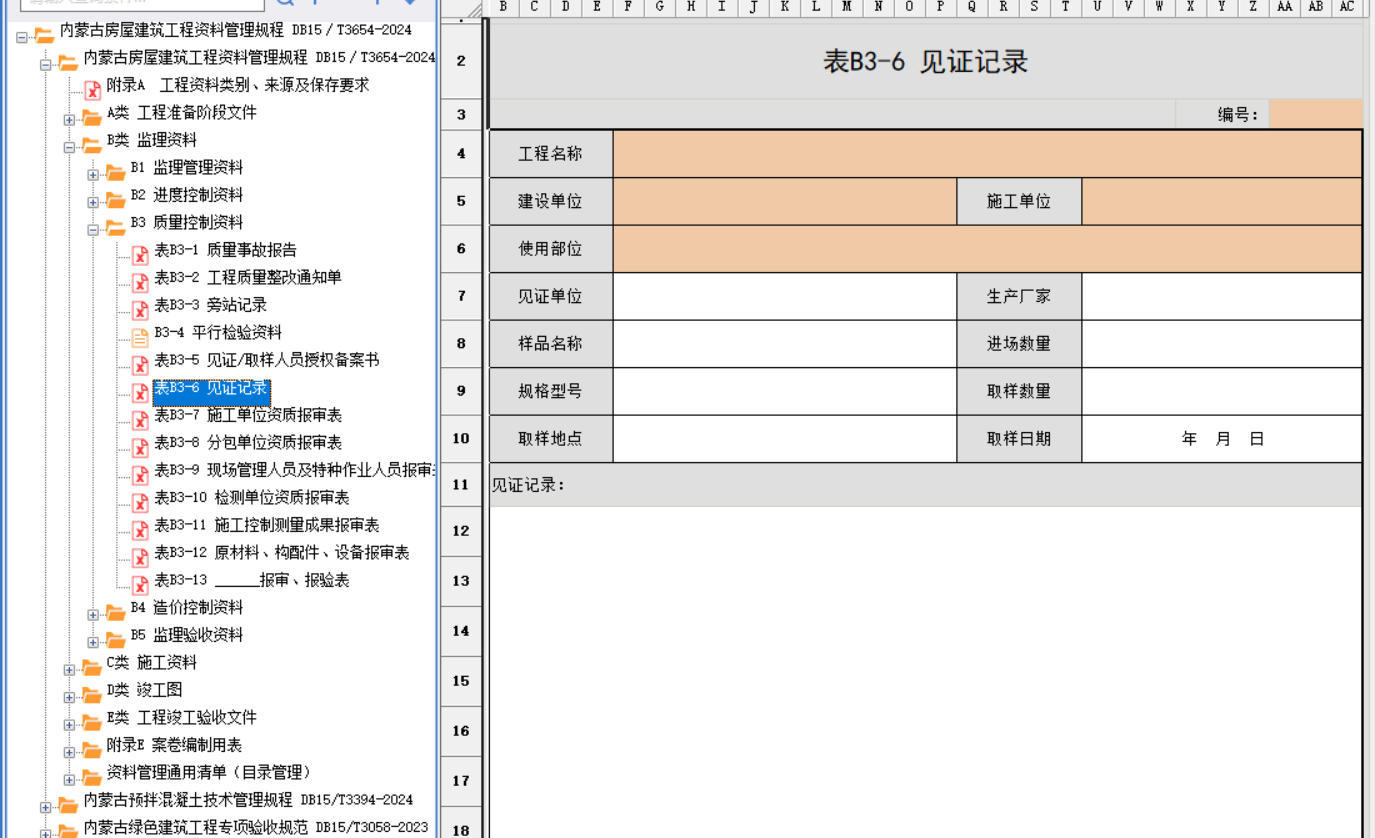Image resolution: width=1375 pixels, height=838 pixels.
Task: Click the 编号 orange input cell
Action: point(1315,114)
